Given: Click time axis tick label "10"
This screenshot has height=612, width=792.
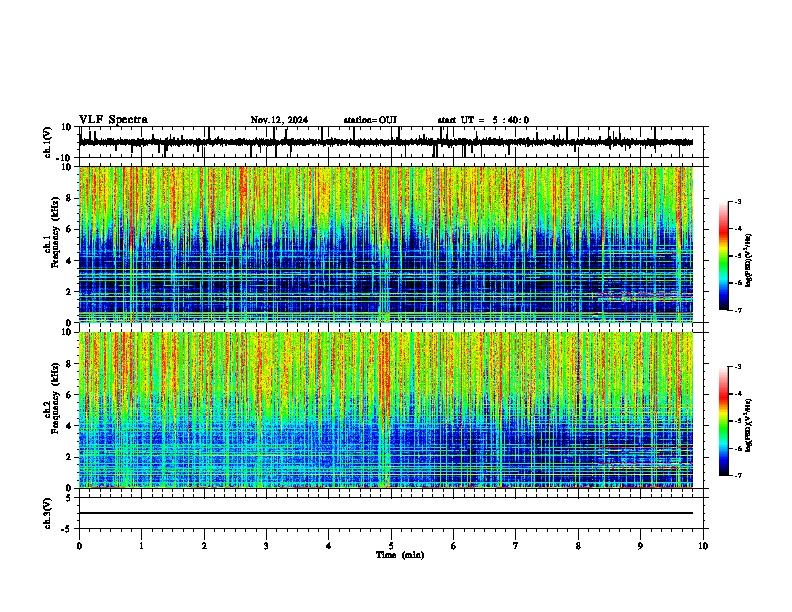Looking at the screenshot, I should click(703, 546).
